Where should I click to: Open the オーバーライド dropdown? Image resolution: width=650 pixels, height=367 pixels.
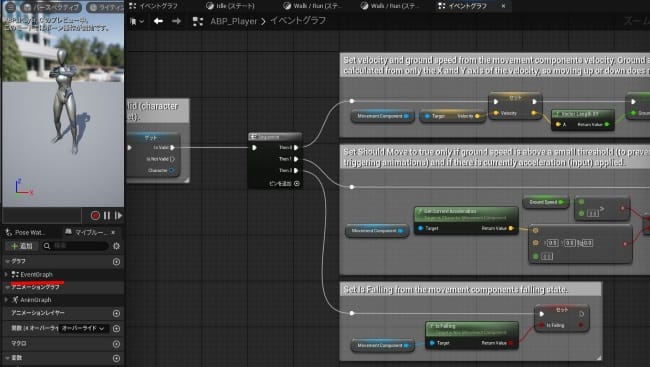point(84,328)
